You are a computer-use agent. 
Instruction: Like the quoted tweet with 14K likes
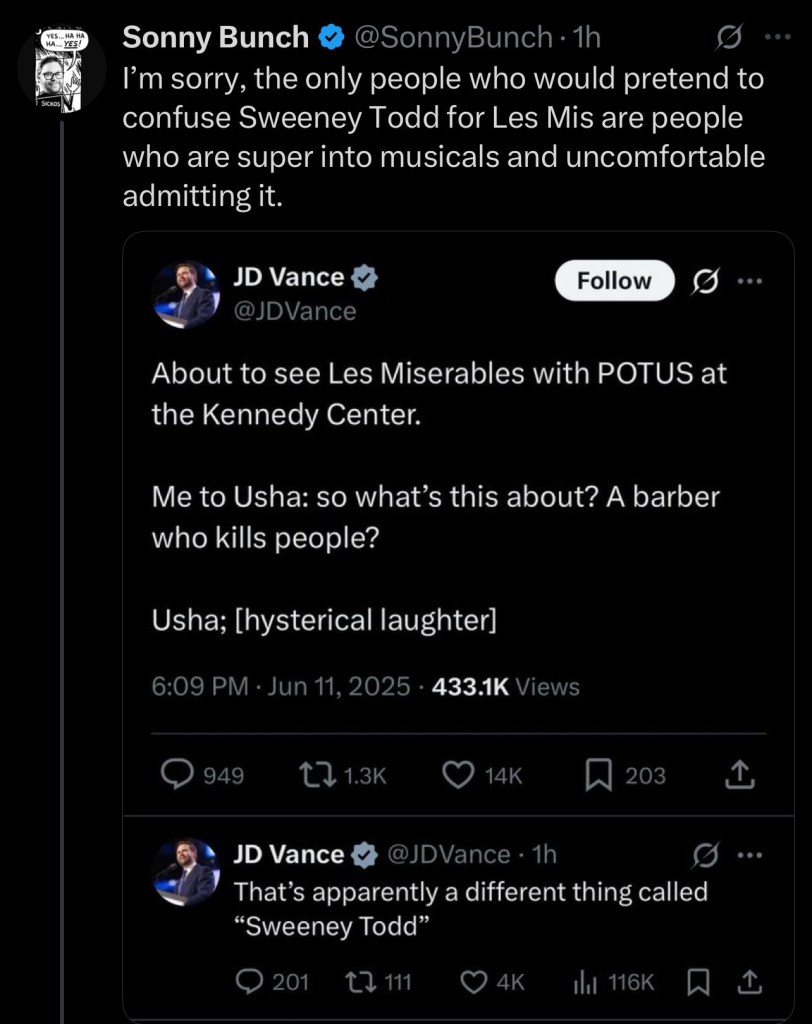[458, 775]
